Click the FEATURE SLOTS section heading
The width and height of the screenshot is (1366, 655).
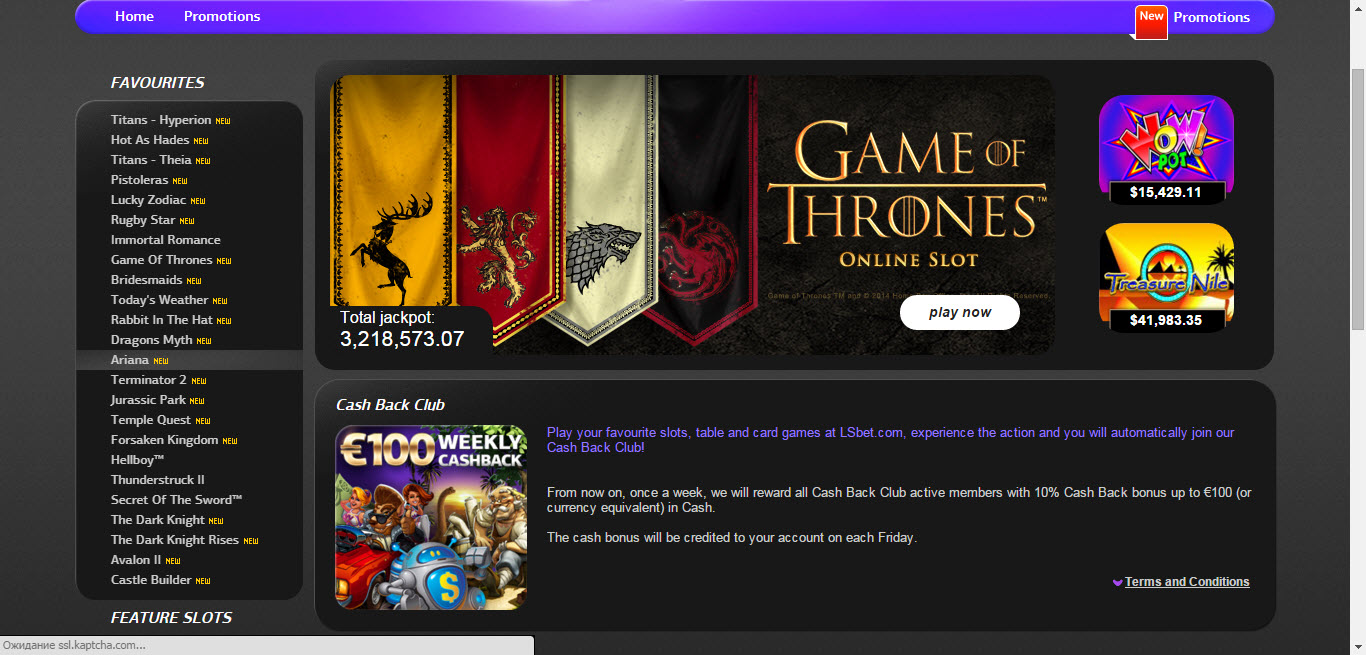tap(171, 618)
